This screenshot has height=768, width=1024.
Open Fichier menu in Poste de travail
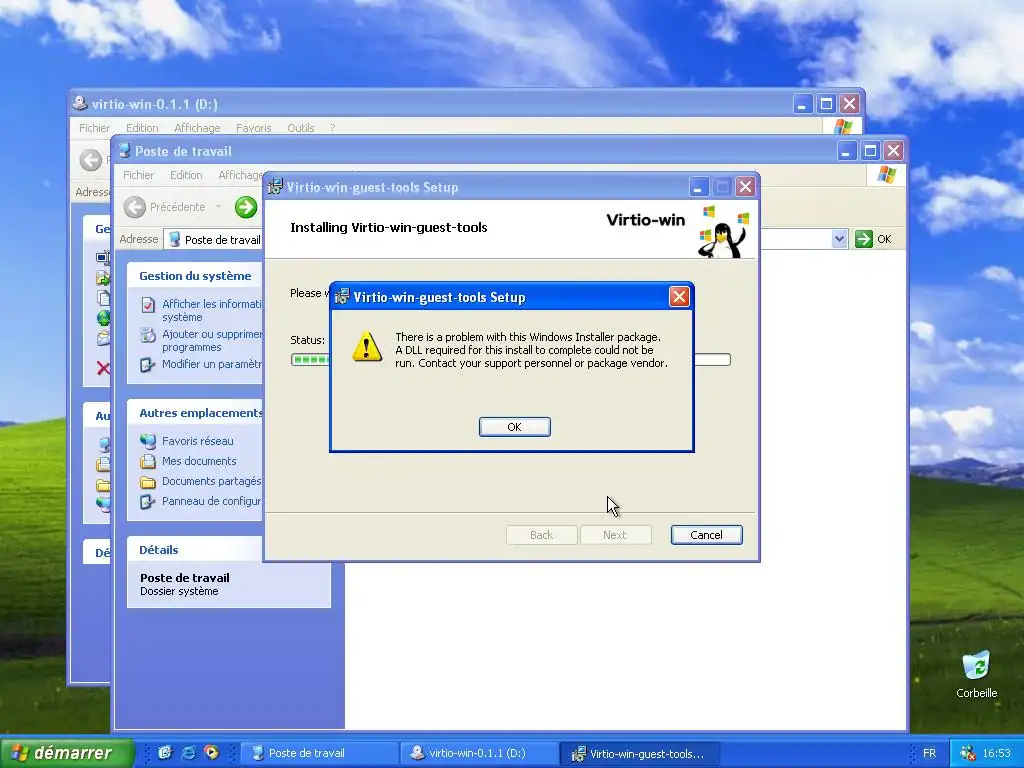pyautogui.click(x=138, y=175)
